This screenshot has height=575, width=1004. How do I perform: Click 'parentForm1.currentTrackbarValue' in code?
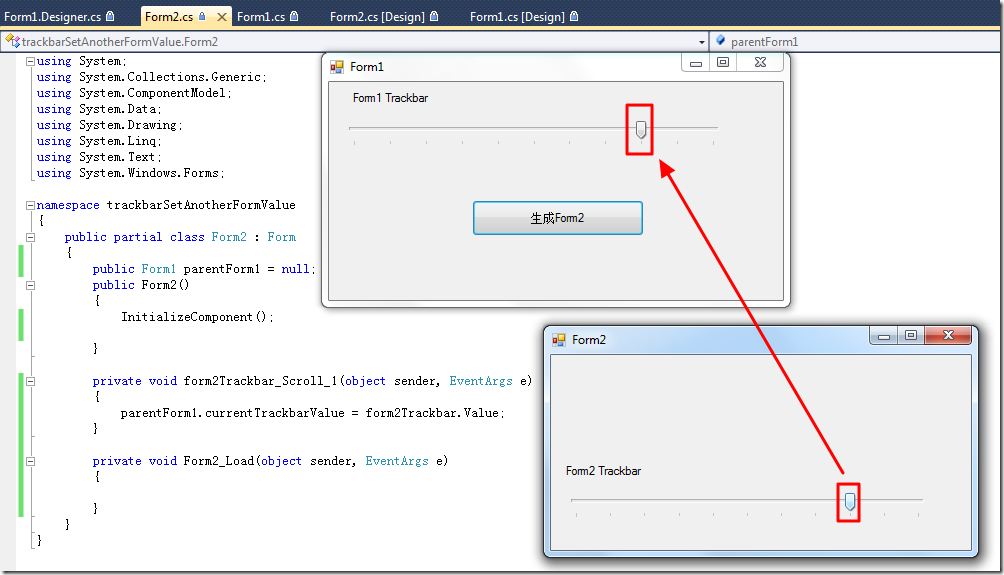tap(232, 413)
